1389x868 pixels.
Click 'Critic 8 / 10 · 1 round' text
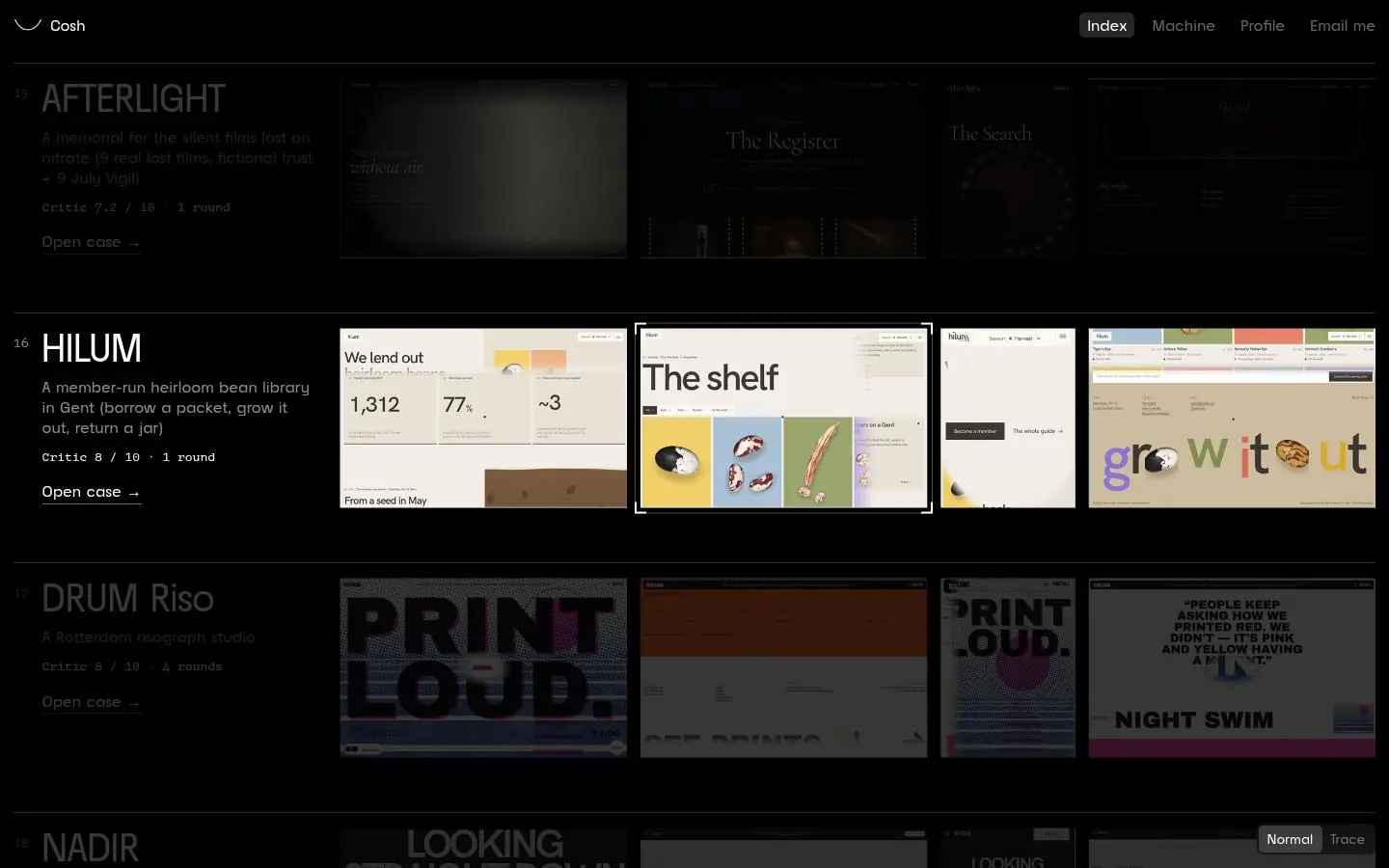pos(128,457)
